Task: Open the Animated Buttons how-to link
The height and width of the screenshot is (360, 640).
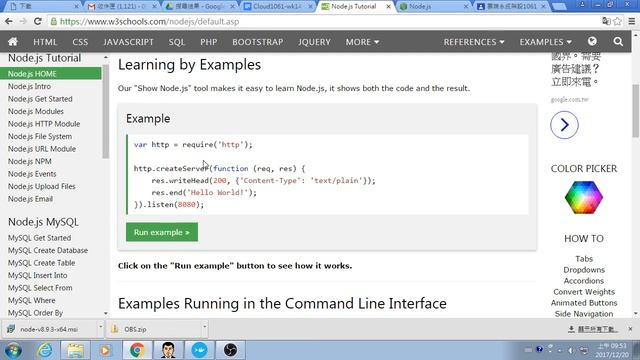Action: [584, 303]
